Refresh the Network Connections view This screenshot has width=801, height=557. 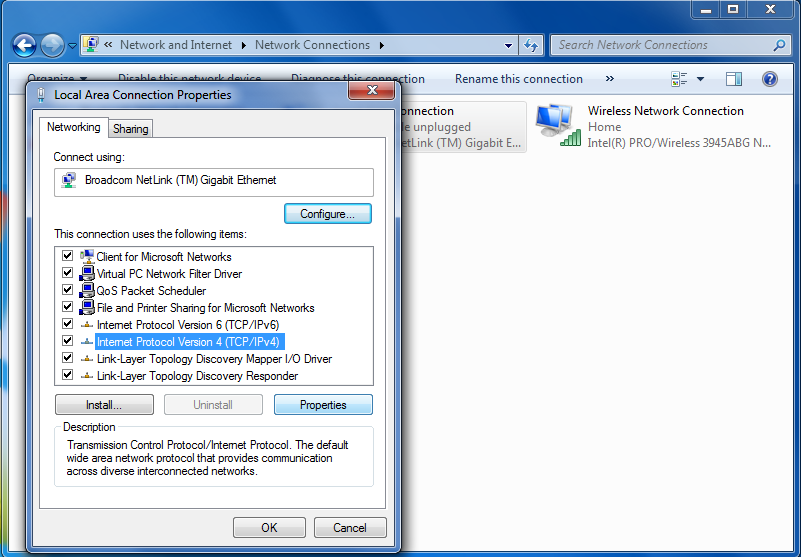[531, 45]
